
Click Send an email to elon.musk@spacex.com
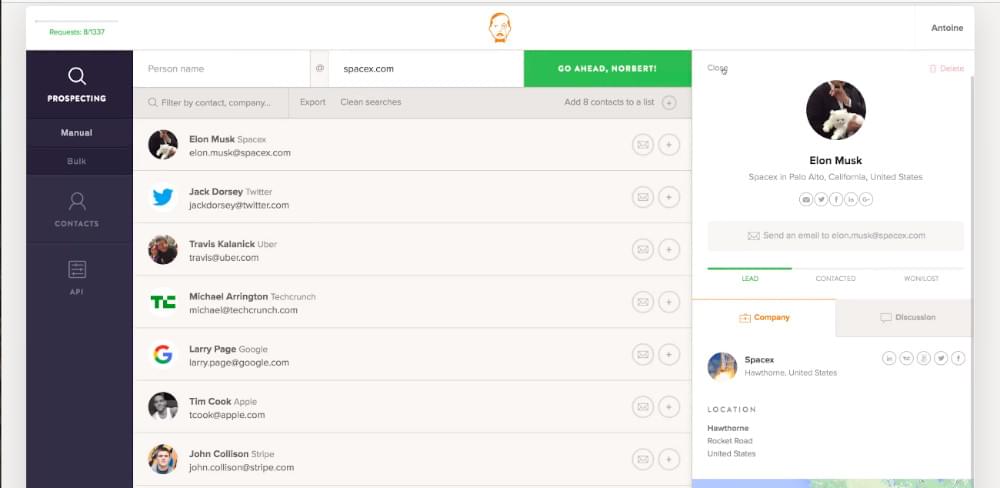coord(835,236)
